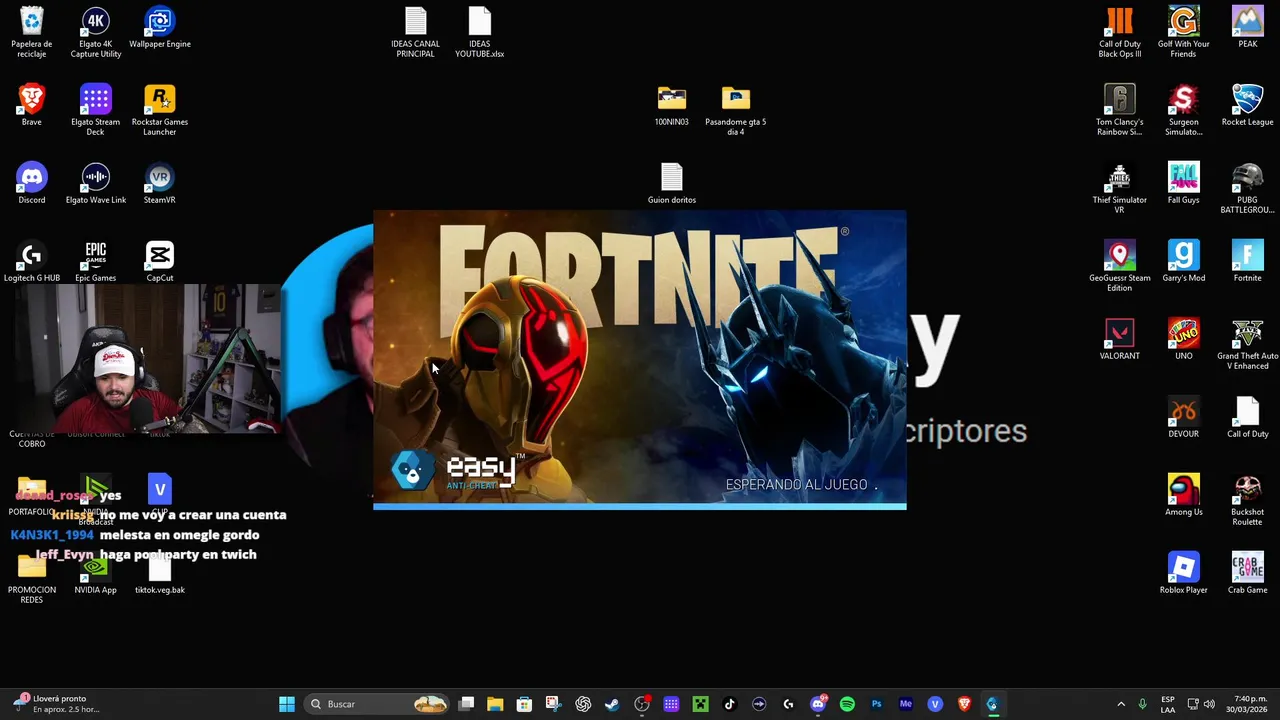The image size is (1280, 720).
Task: Select the Pasandome gta 5 dia 4 folder
Action: click(736, 109)
